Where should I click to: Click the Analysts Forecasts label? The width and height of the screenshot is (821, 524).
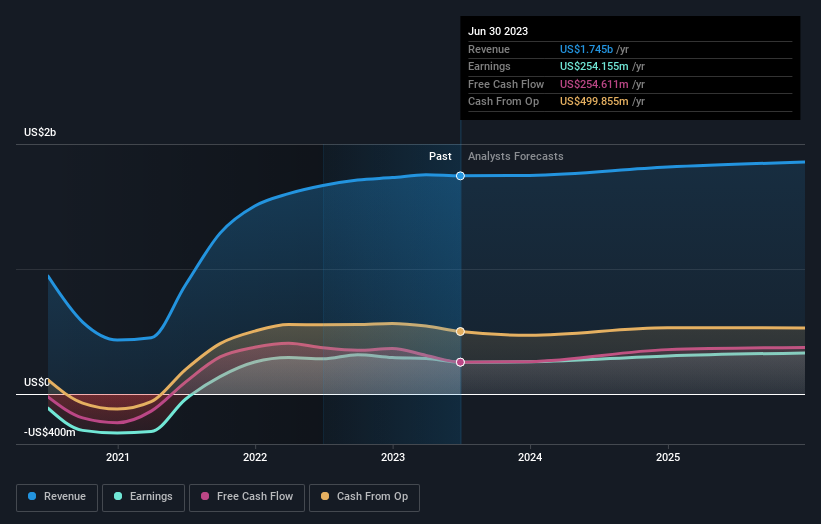coord(516,156)
